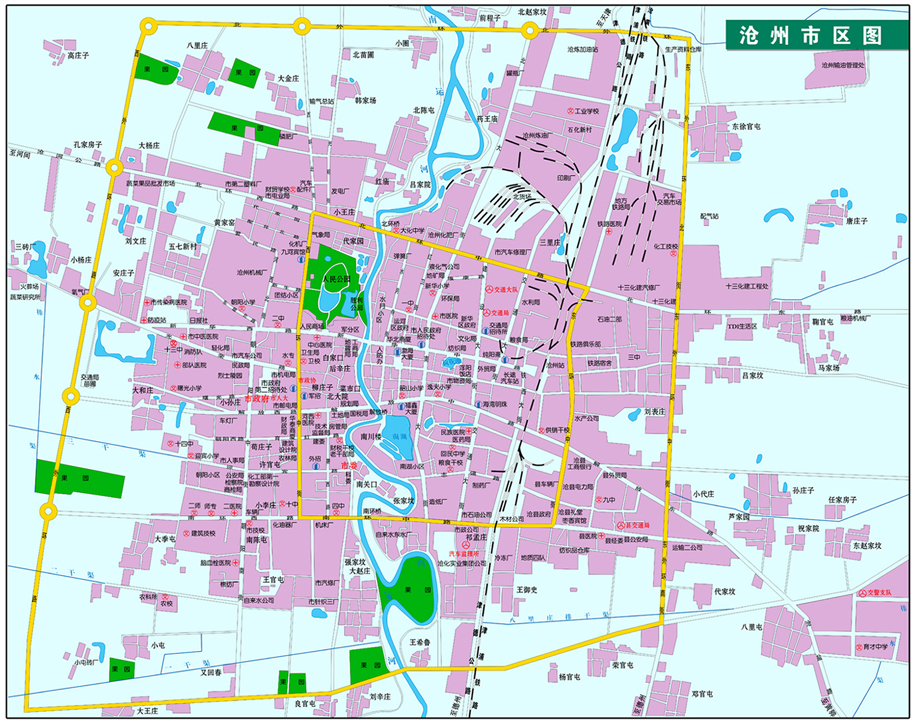Click the 县交通局 red circle icon

[620, 525]
